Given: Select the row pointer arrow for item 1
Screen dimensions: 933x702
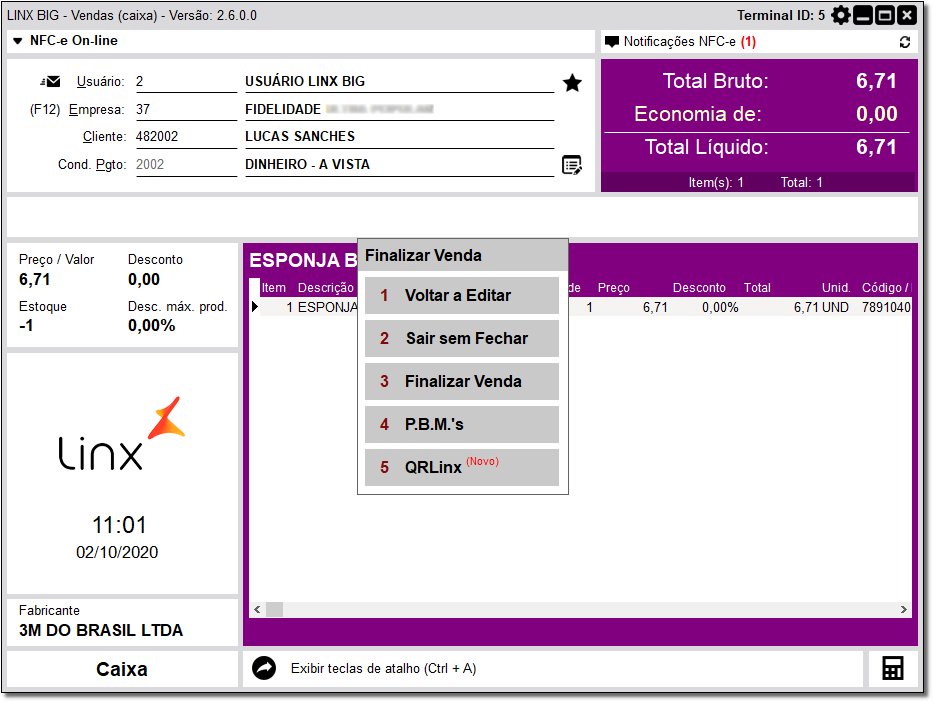Looking at the screenshot, I should 255,307.
